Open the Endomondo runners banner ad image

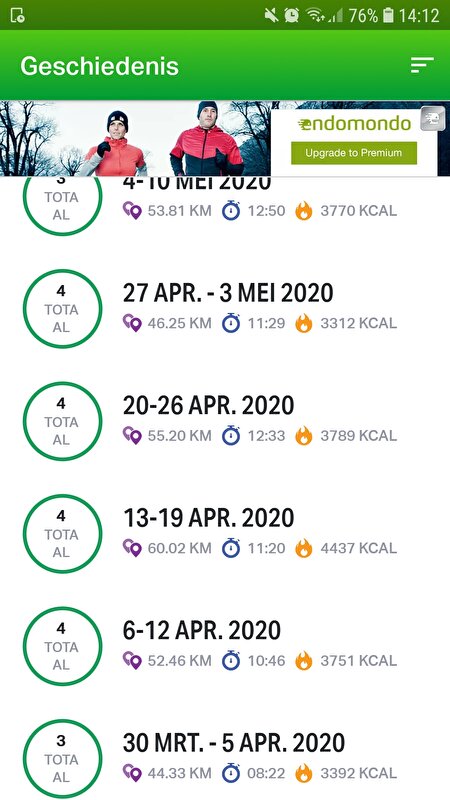pyautogui.click(x=135, y=138)
